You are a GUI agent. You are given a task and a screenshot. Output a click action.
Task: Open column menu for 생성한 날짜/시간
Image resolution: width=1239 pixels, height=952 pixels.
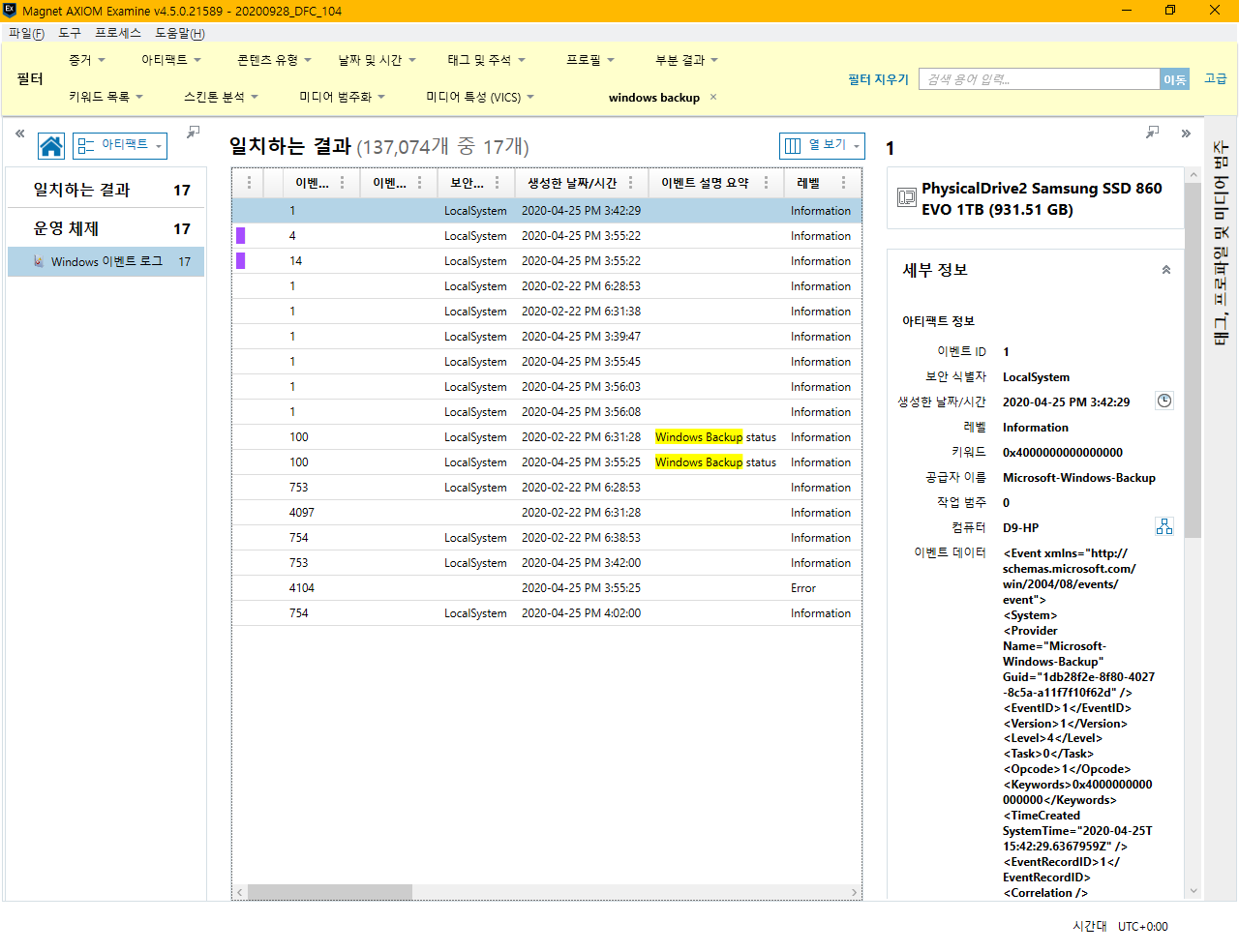pyautogui.click(x=630, y=182)
